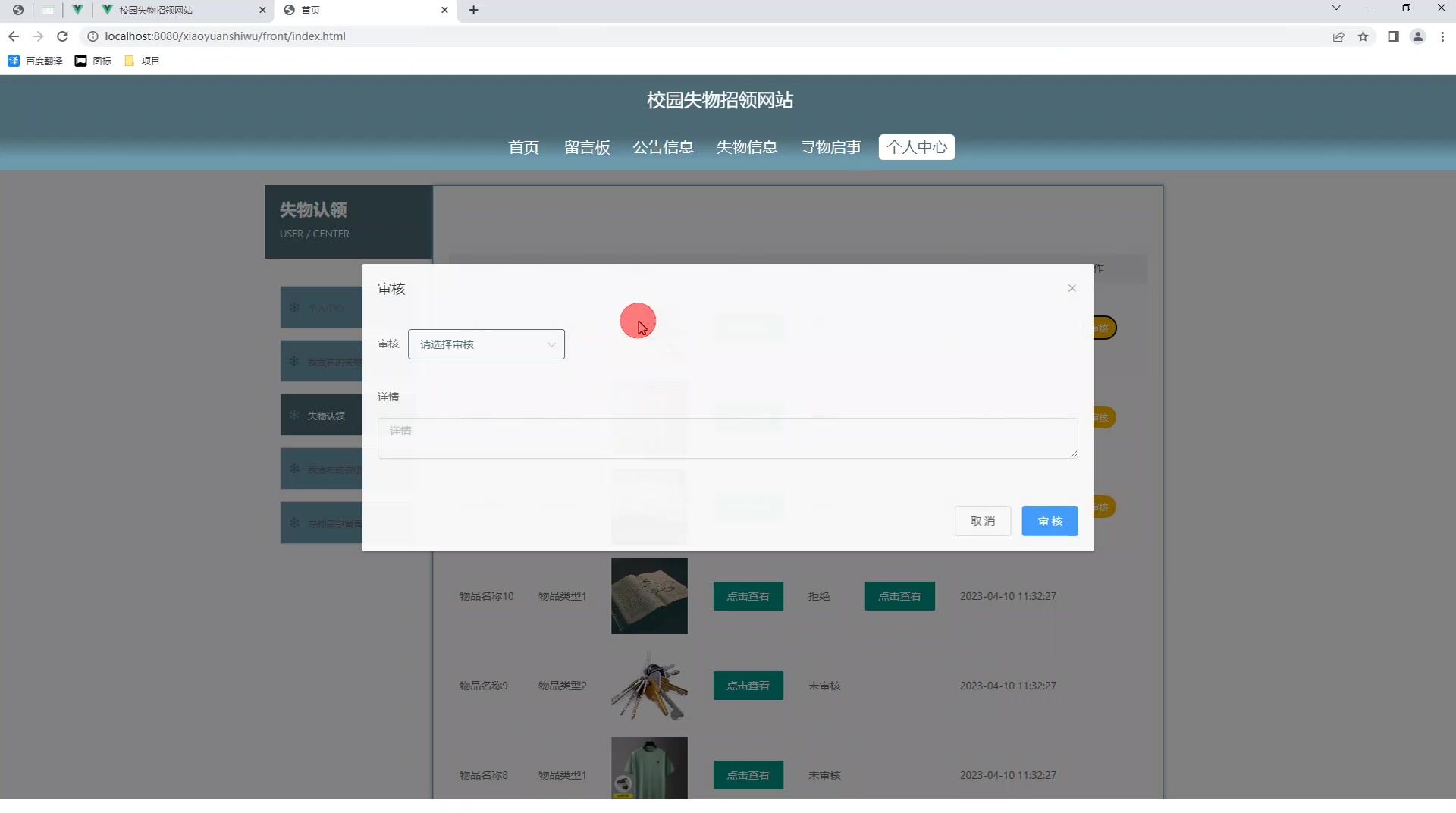
Task: Click the 寻物启事留言 sidebar icon
Action: tap(295, 522)
